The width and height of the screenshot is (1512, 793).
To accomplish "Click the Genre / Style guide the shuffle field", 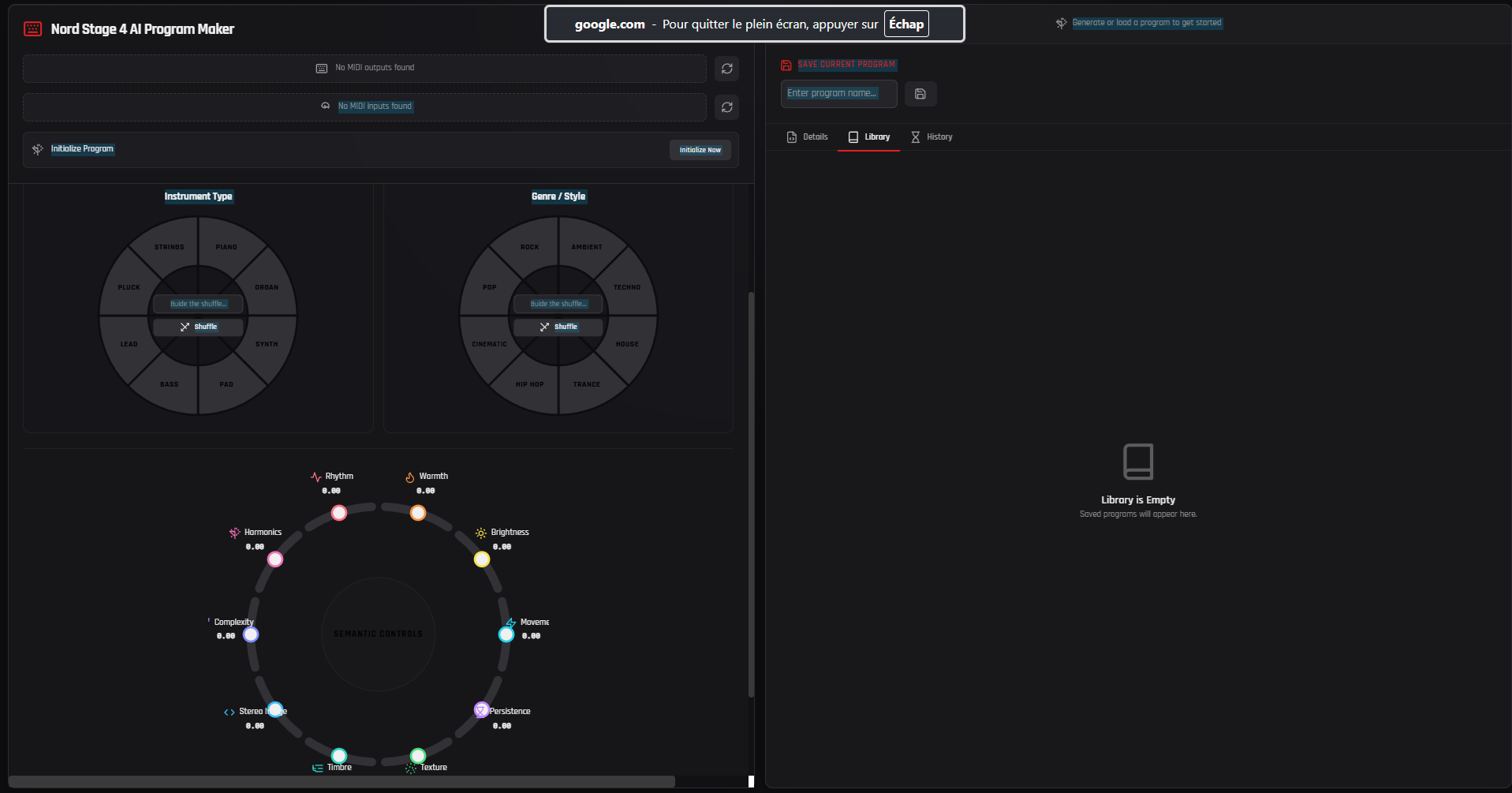I will click(x=558, y=304).
